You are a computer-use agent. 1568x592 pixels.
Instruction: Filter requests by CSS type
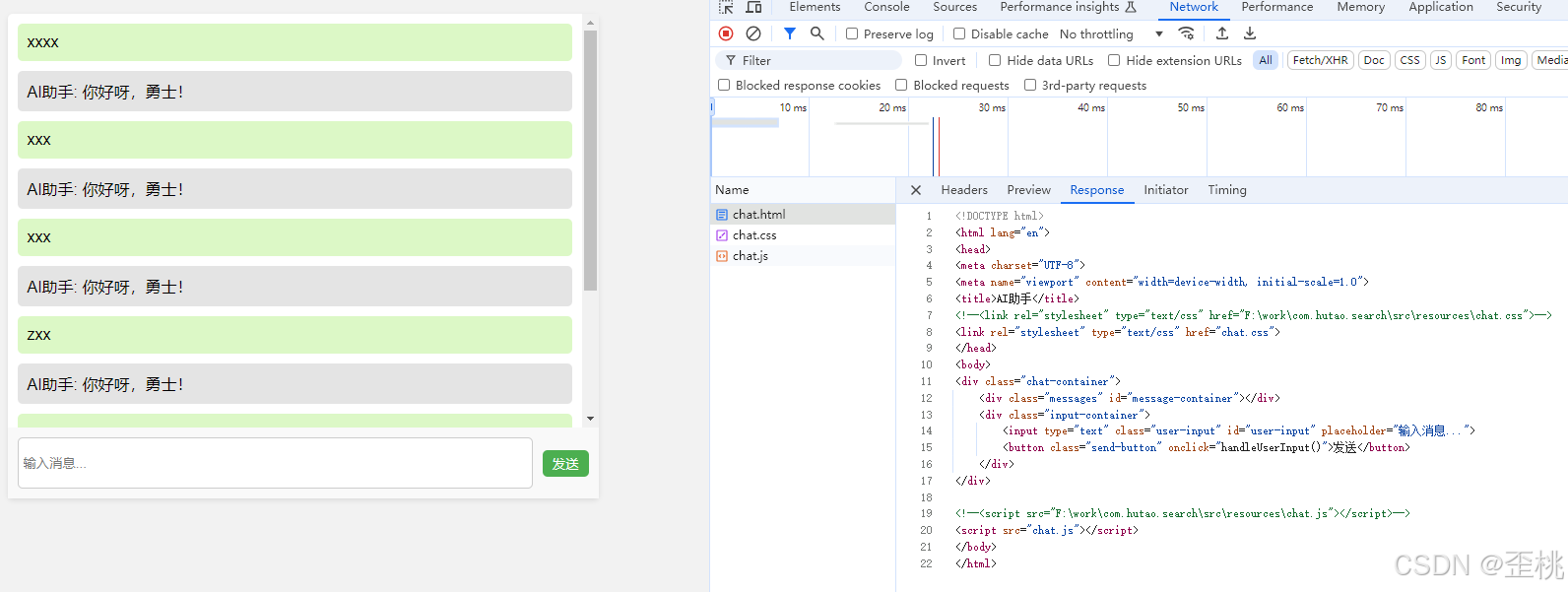[1410, 60]
